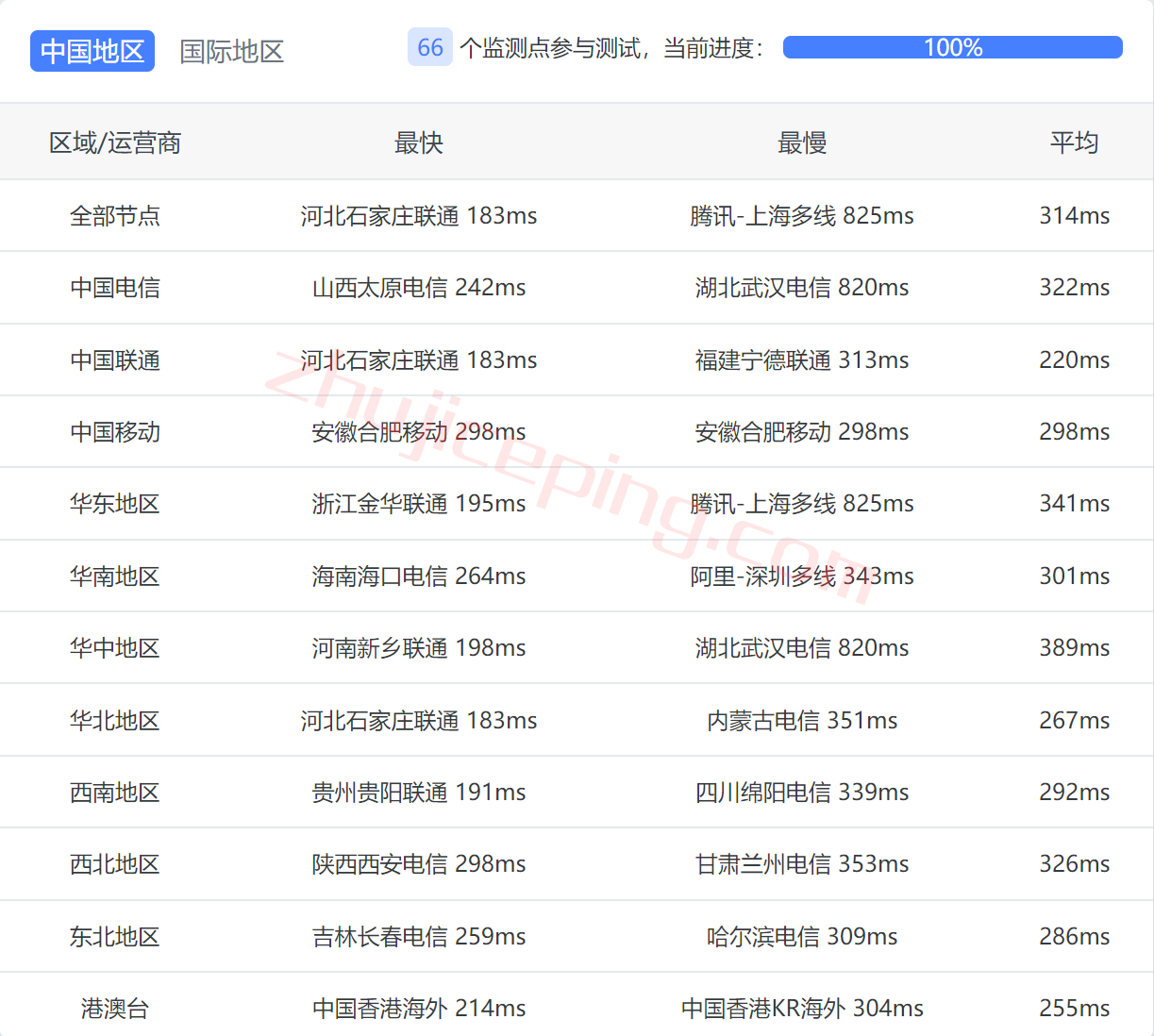Click 腾讯-上海多线 825ms in 全部节点 row
The width and height of the screenshot is (1154, 1036).
point(802,215)
